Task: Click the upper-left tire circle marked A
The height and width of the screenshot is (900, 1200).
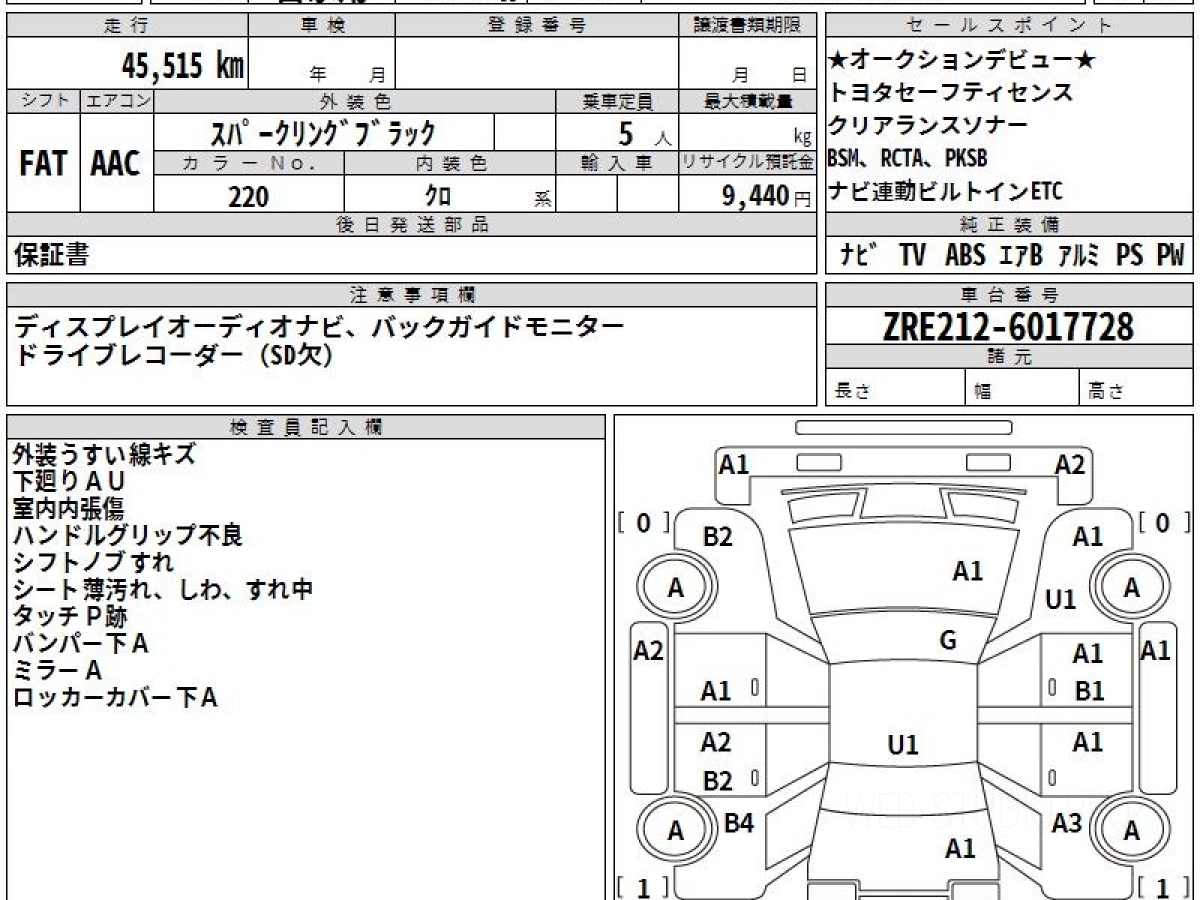Action: pyautogui.click(x=675, y=589)
